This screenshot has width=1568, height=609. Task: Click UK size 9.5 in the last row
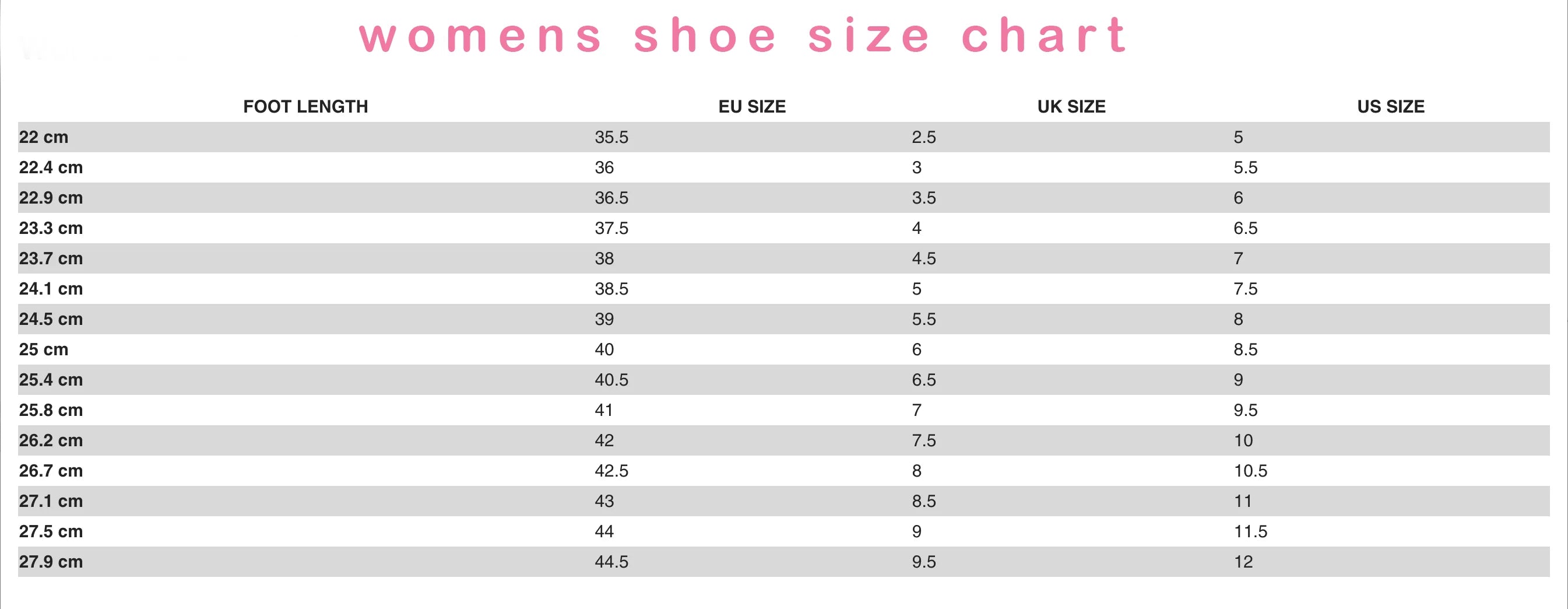point(923,562)
